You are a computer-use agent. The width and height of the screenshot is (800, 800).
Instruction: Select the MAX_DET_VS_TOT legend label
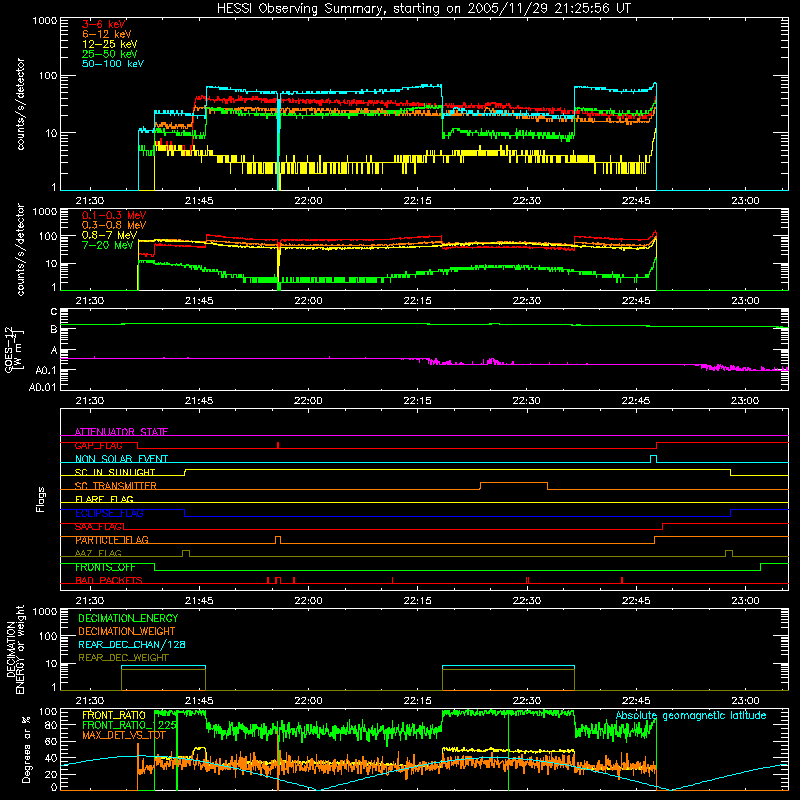pos(123,736)
